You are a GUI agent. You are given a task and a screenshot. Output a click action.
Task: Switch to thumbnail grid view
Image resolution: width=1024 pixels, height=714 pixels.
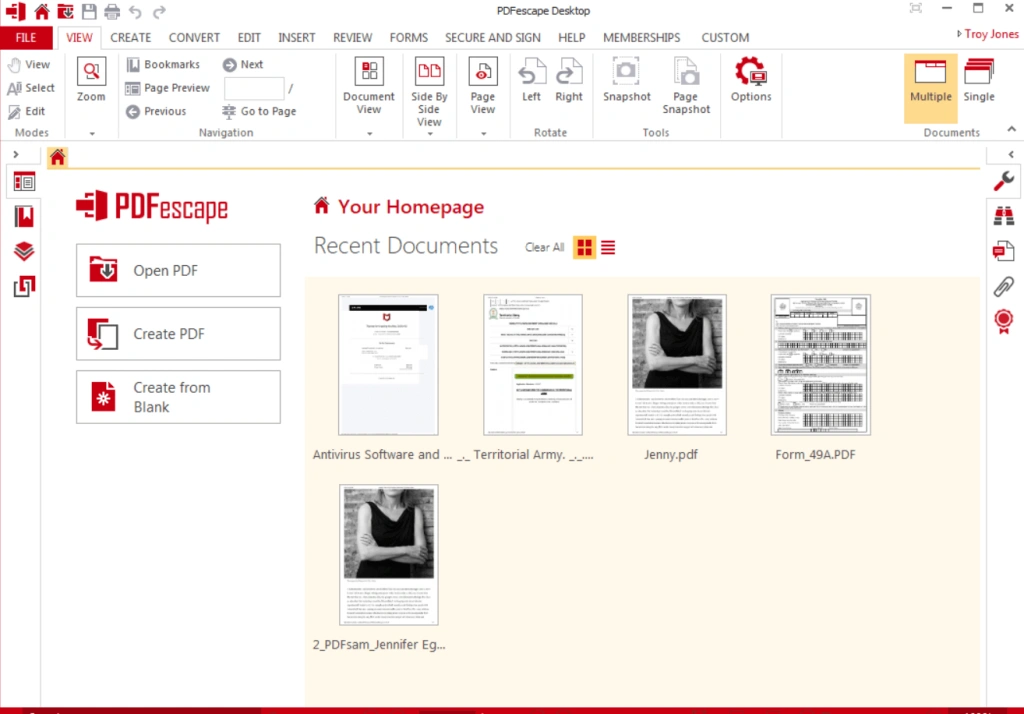[584, 248]
